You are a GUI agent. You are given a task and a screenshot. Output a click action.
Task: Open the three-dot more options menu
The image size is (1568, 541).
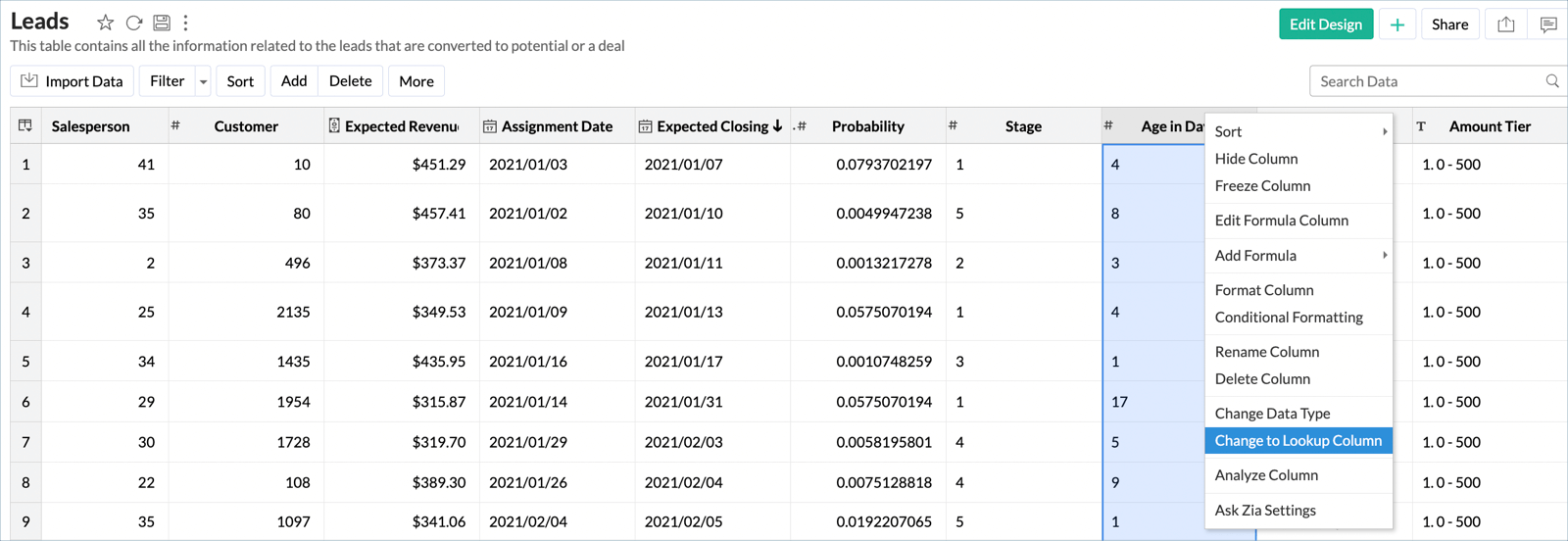pos(185,23)
